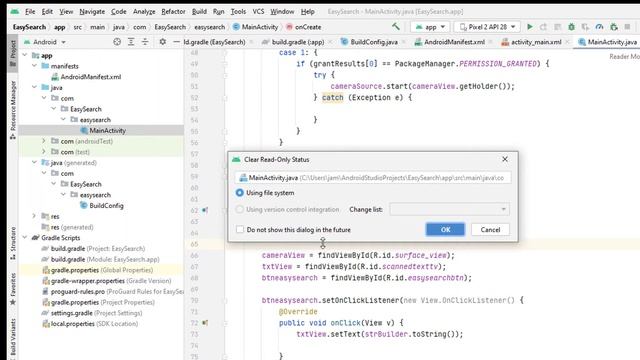Open Resource Manager sidebar tab
The height and width of the screenshot is (360, 640).
point(13,109)
